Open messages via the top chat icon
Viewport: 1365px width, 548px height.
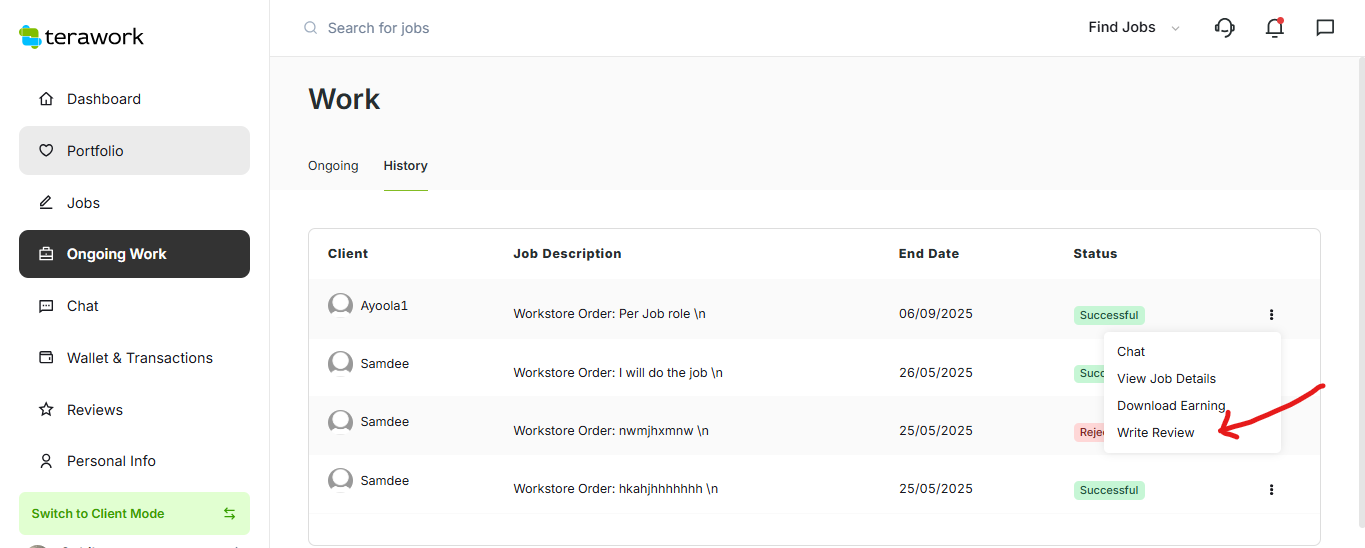(x=1325, y=28)
